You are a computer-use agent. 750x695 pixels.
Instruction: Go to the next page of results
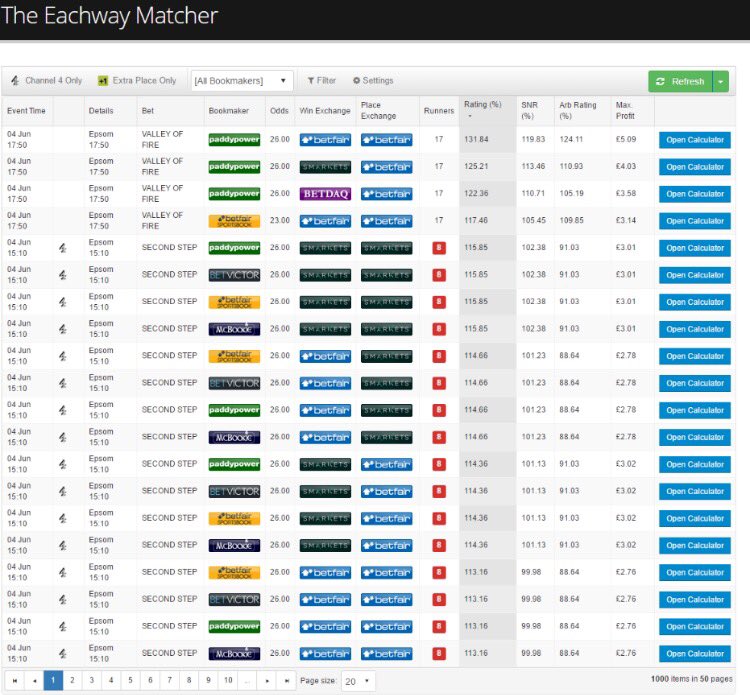click(x=267, y=681)
